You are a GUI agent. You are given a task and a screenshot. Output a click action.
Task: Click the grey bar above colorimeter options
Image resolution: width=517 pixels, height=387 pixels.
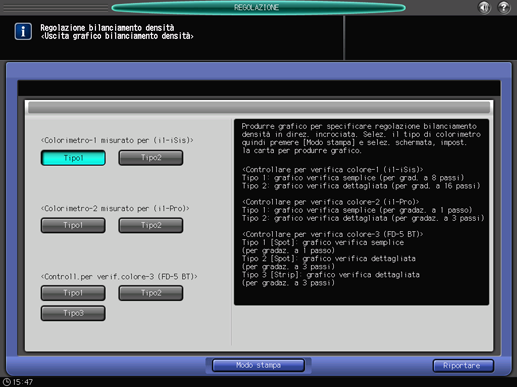point(259,108)
